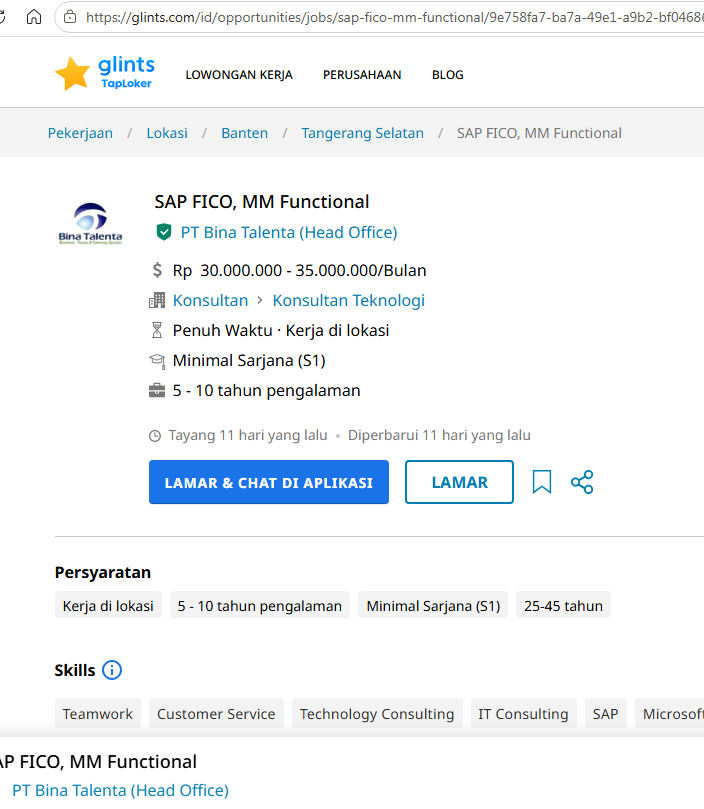The width and height of the screenshot is (704, 809).
Task: Open the Konsultan Teknologi link
Action: coord(348,300)
